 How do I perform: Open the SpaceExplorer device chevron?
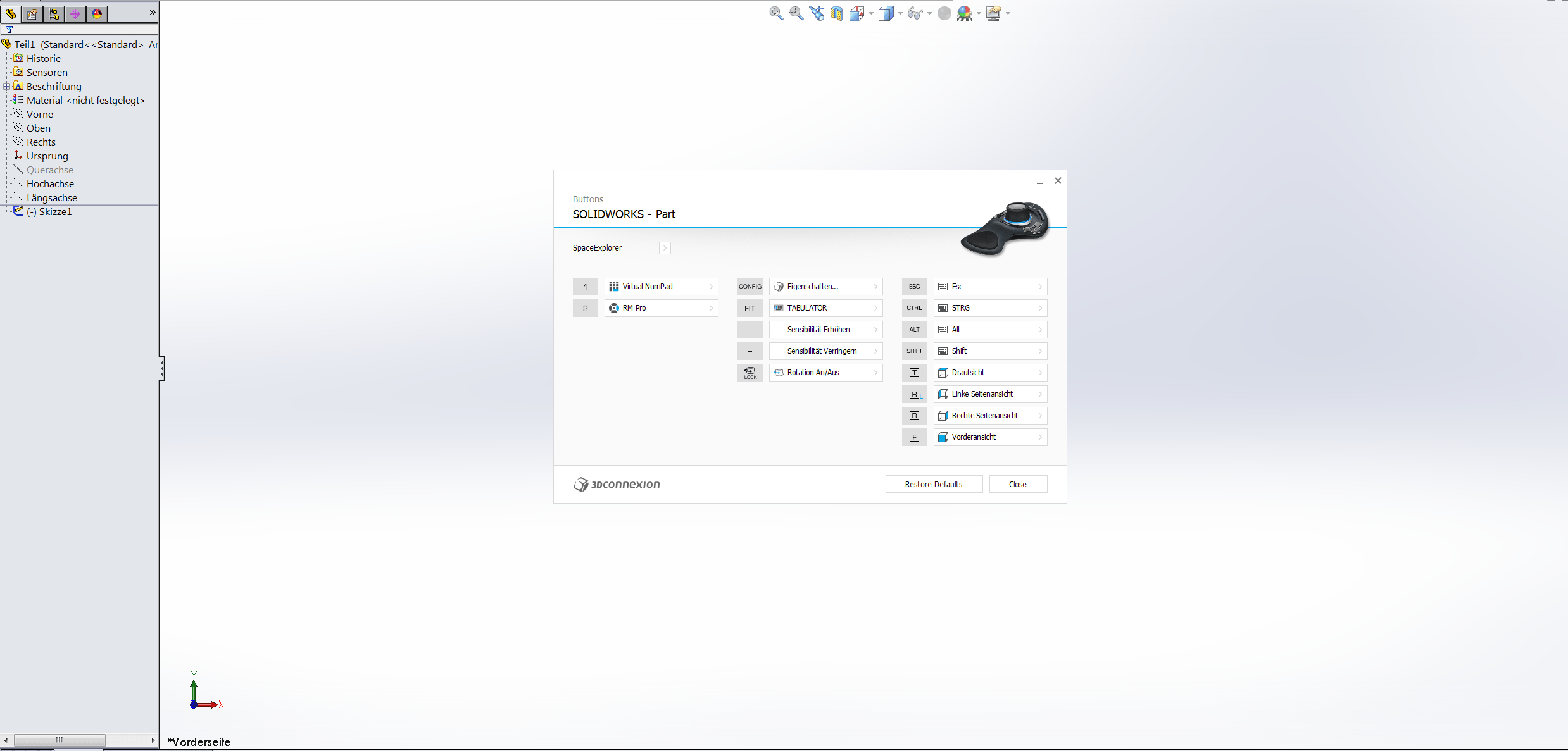[x=665, y=248]
